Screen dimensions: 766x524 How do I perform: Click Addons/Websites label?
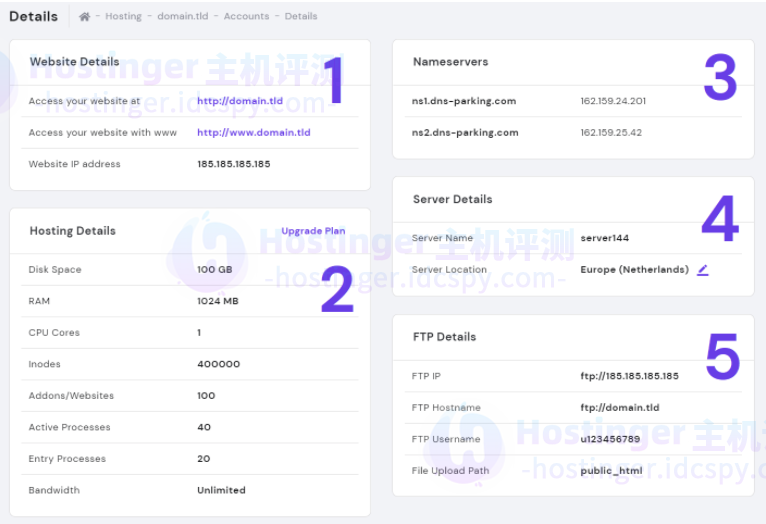(71, 396)
